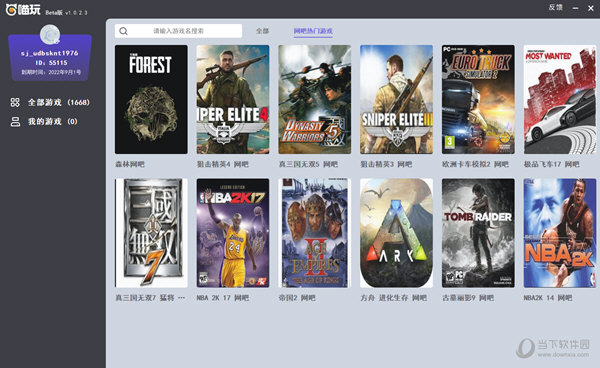Click the NBA 2K 17 网吧 title
The image size is (600, 368).
223,298
